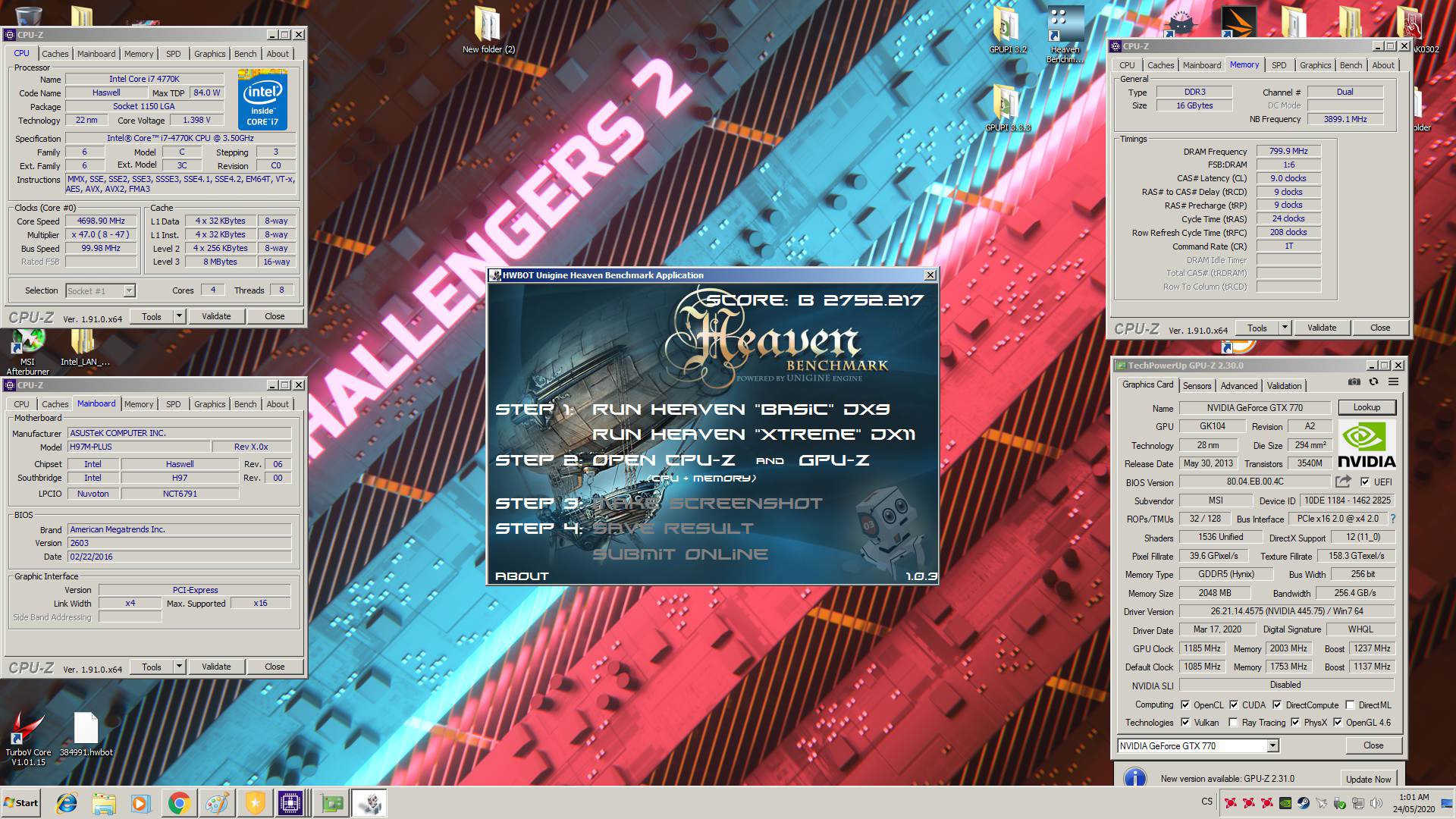1456x819 pixels.
Task: Switch to SPD tab in CPU-Z Memory window
Action: tap(1279, 65)
